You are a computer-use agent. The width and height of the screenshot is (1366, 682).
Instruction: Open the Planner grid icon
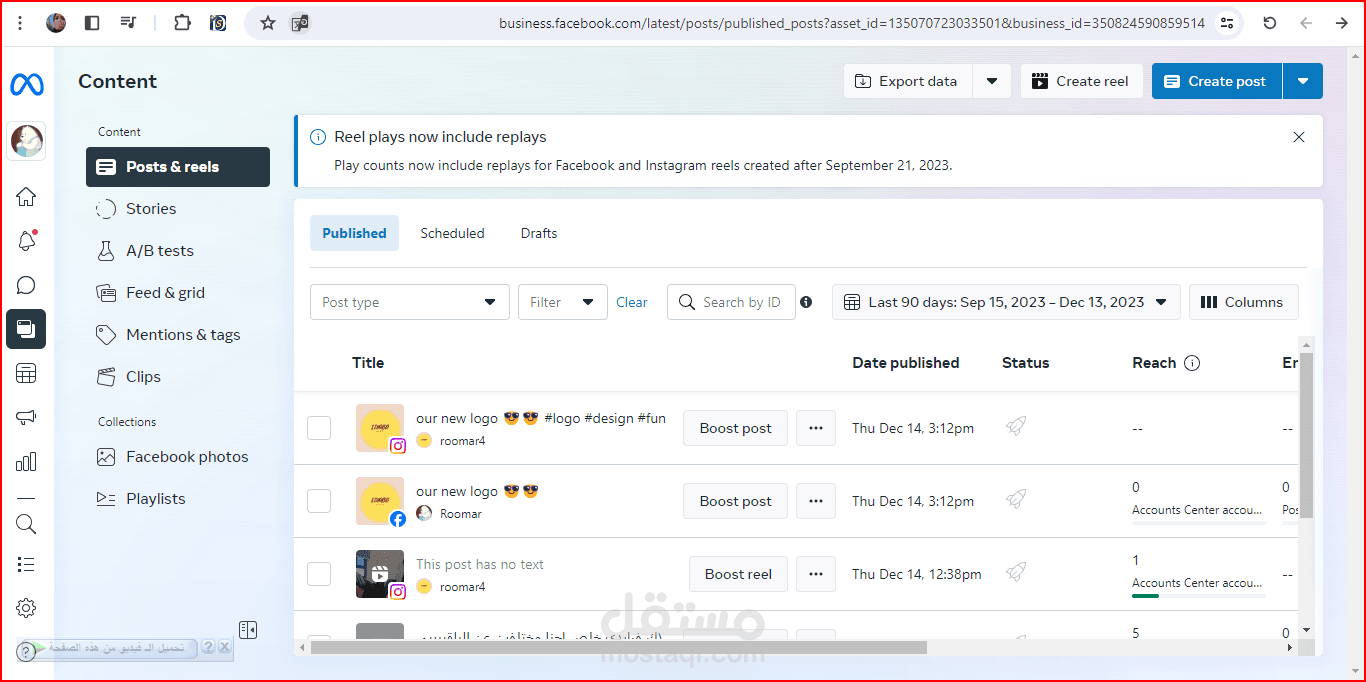(27, 374)
